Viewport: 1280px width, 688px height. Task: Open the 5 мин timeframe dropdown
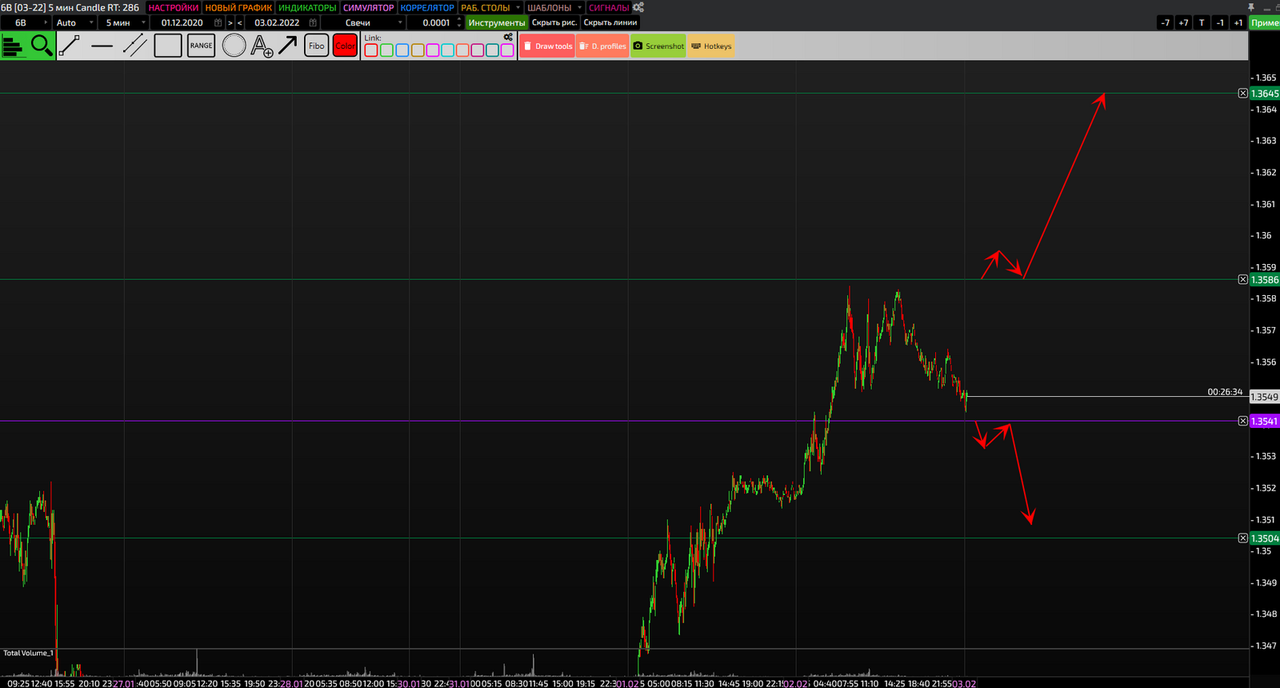coord(125,22)
